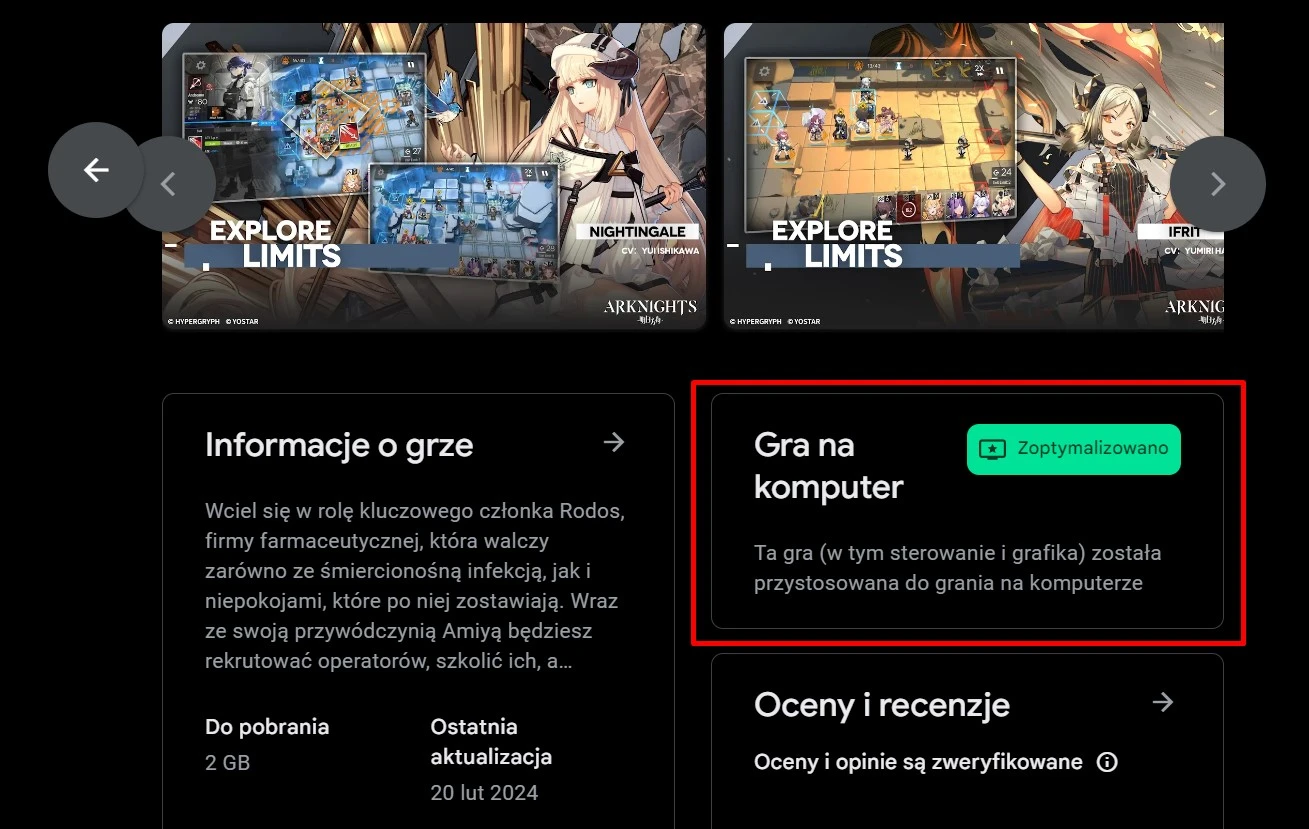Click the 20 lut 2024 date

tap(484, 793)
